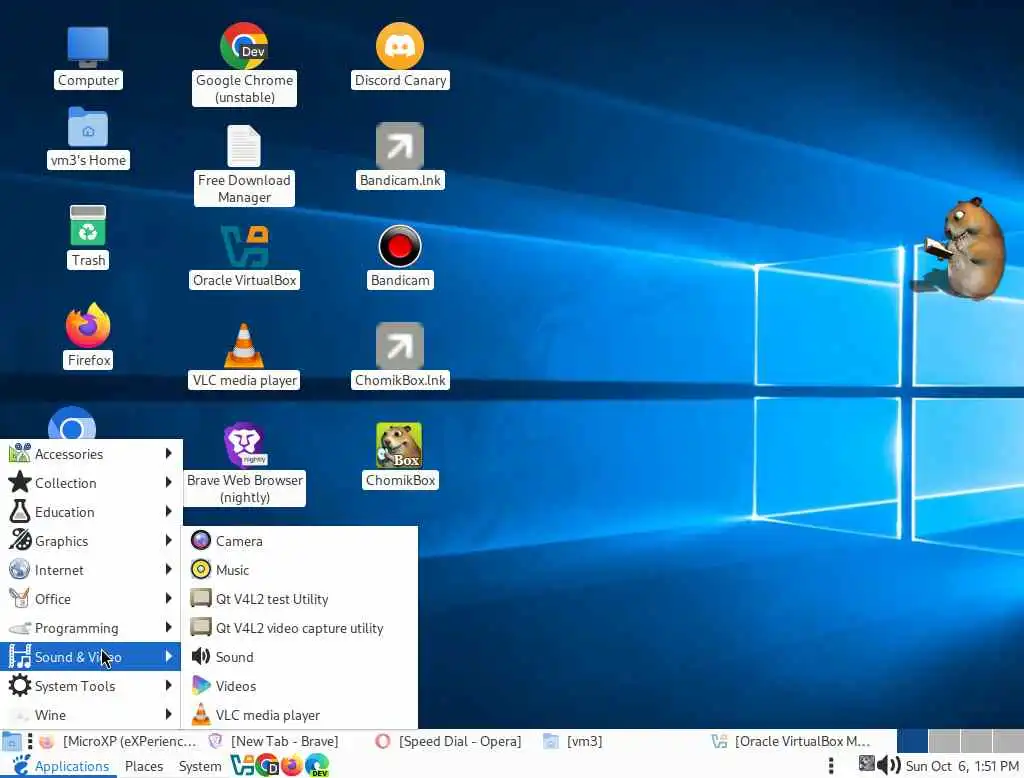
Task: Click the vertical dots handle before the tray
Action: pyautogui.click(x=831, y=766)
